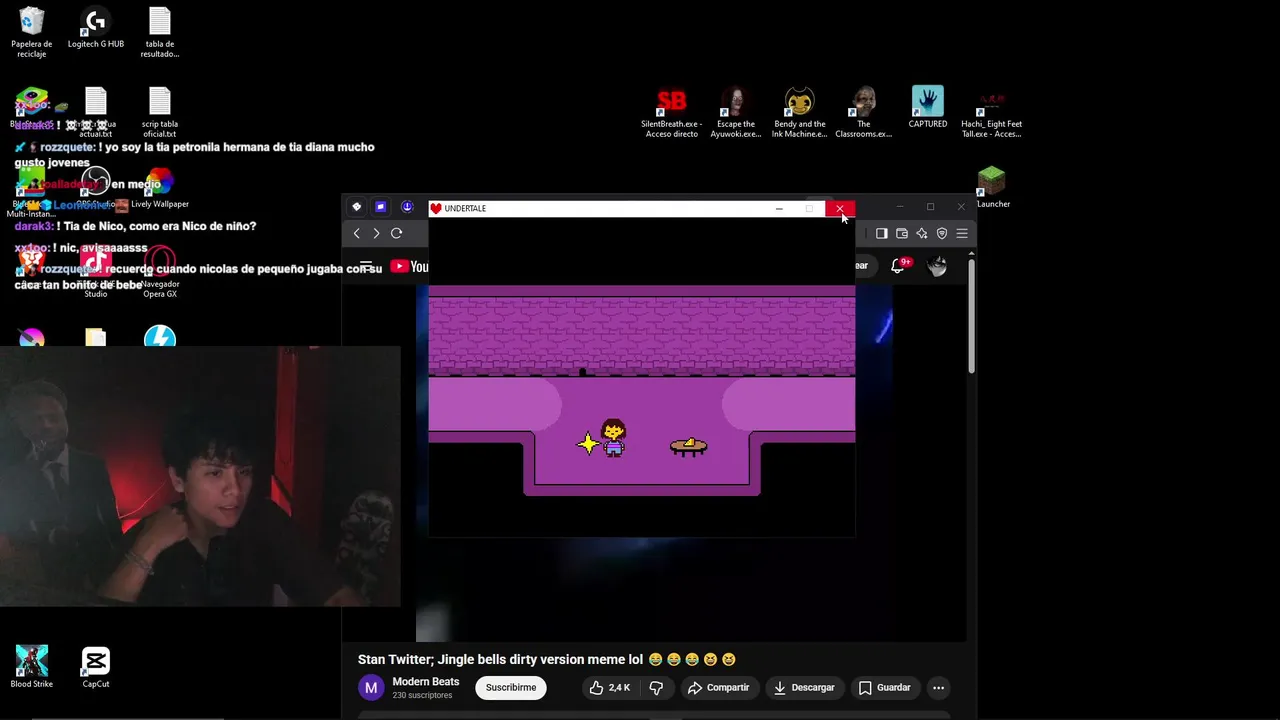Toggle the browser sidebar panel icon
This screenshot has height=720, width=1280.
point(881,233)
